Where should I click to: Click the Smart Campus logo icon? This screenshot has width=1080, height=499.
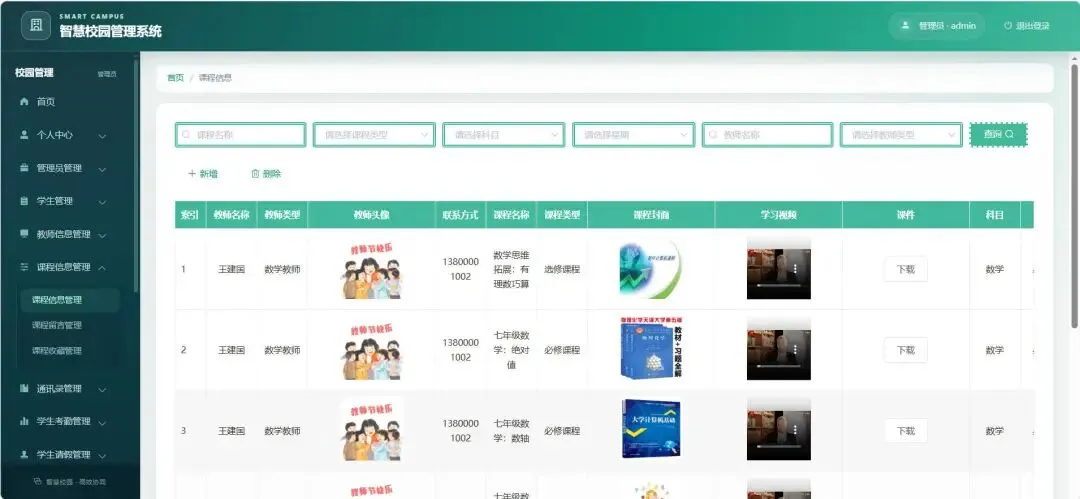[x=36, y=26]
